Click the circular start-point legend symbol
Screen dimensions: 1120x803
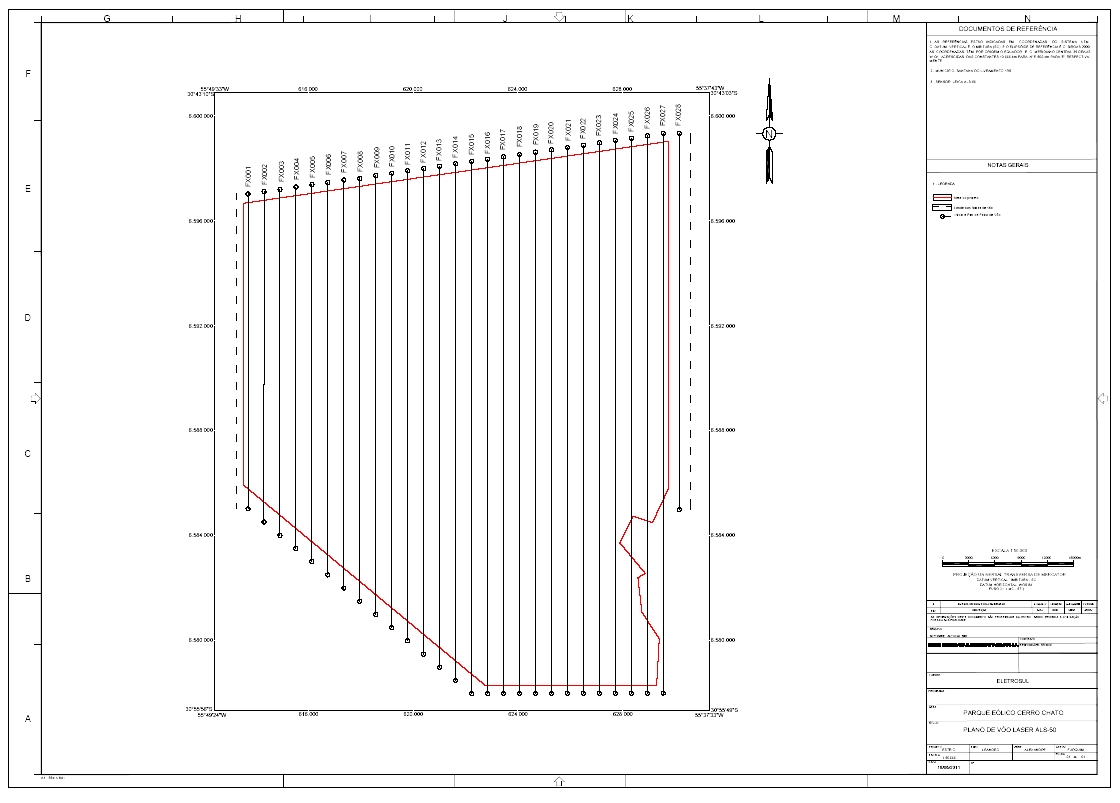tap(943, 216)
